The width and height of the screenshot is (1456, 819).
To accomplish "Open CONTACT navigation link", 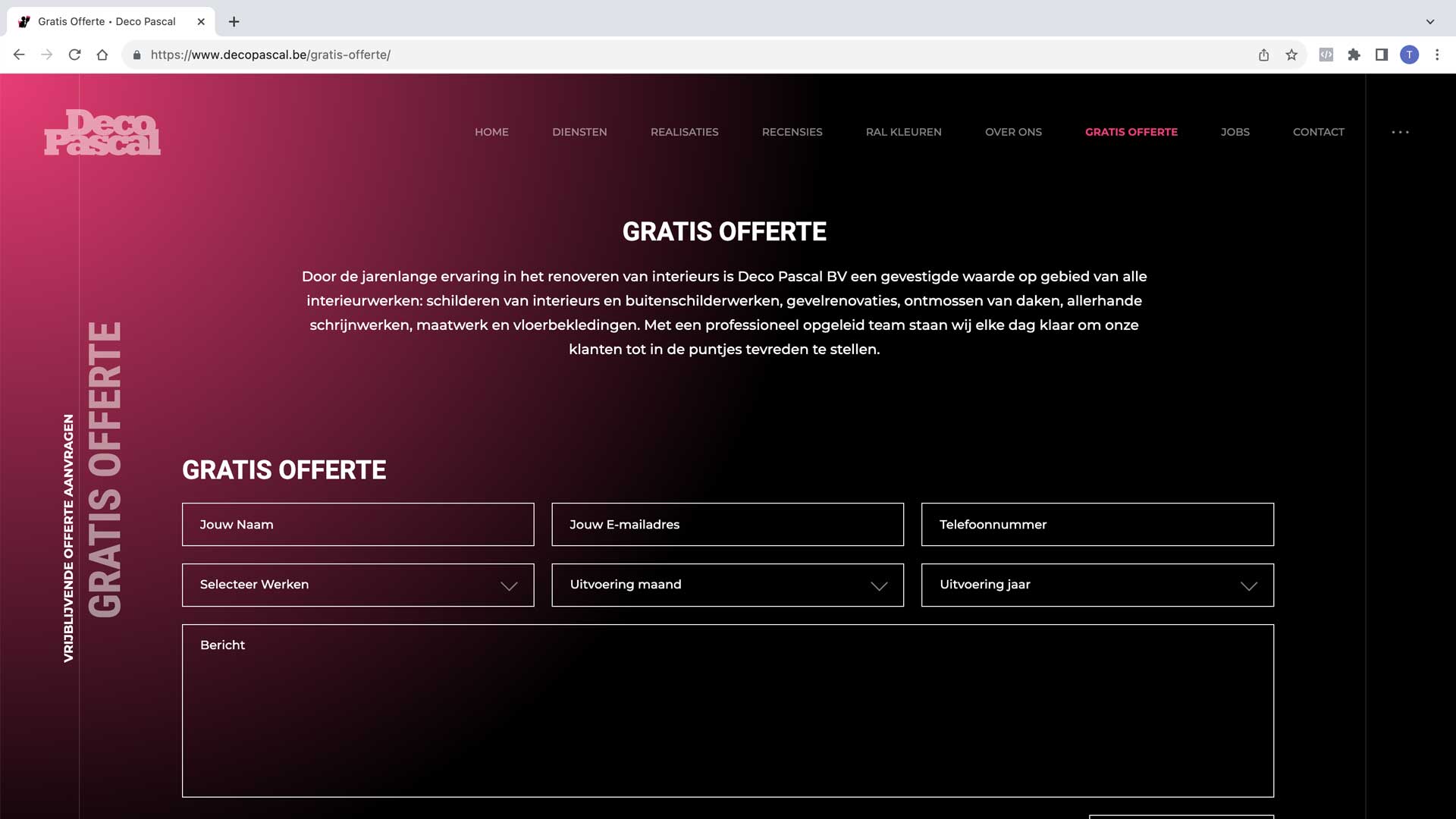I will pos(1318,132).
